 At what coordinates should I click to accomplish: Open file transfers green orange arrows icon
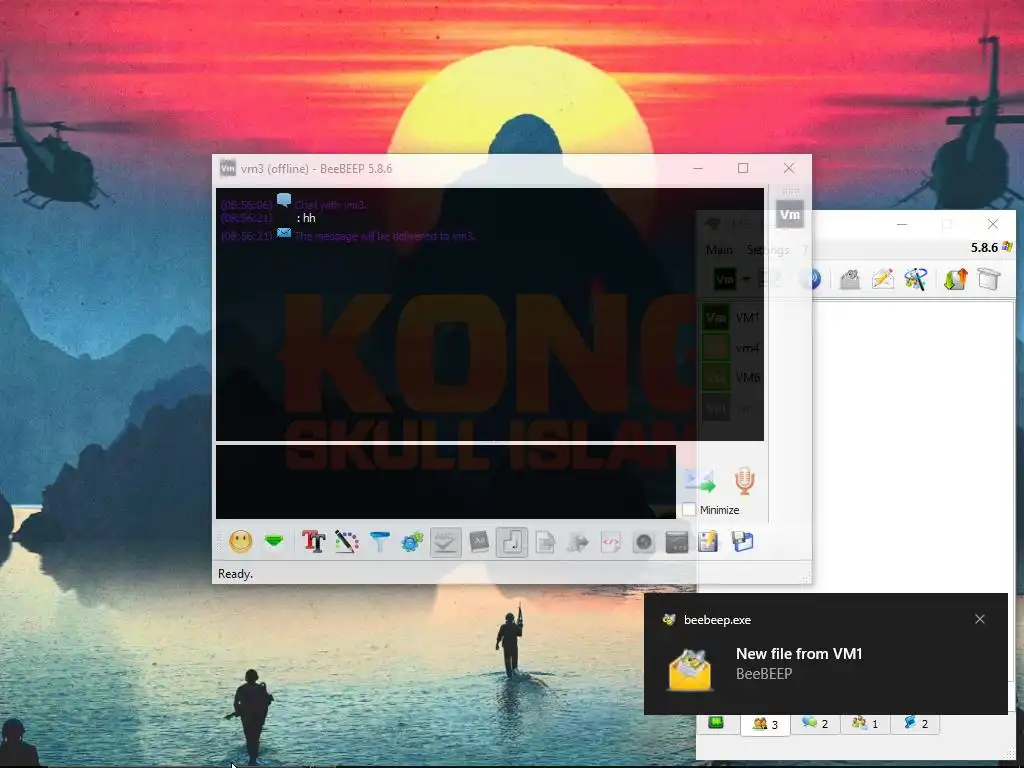pyautogui.click(x=955, y=279)
